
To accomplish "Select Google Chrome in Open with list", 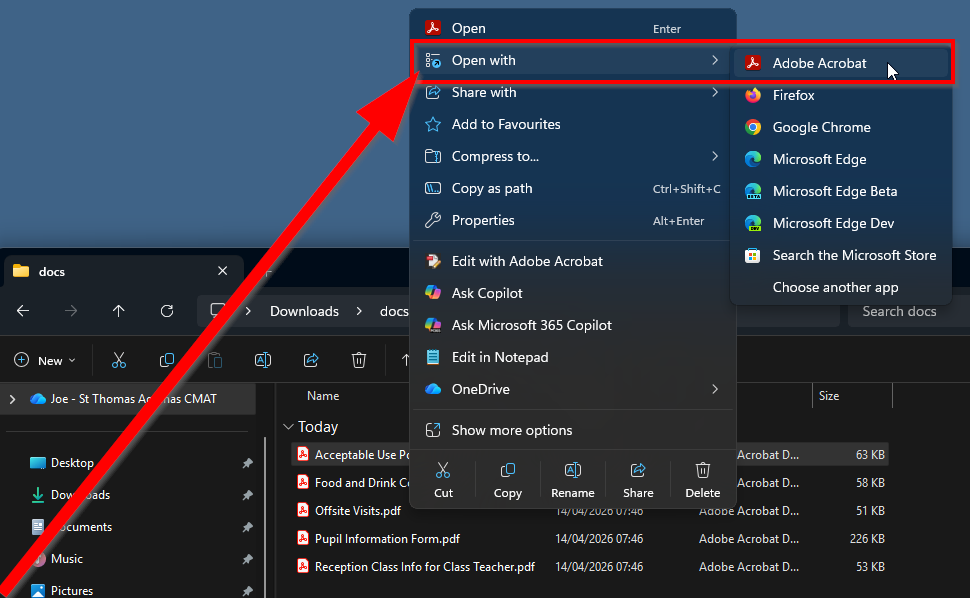I will (821, 127).
